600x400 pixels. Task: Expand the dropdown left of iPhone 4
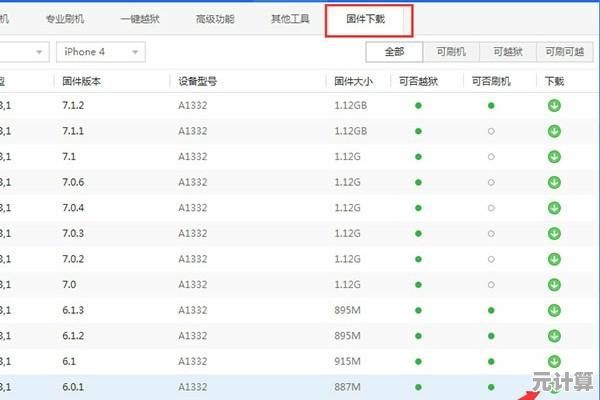24,52
